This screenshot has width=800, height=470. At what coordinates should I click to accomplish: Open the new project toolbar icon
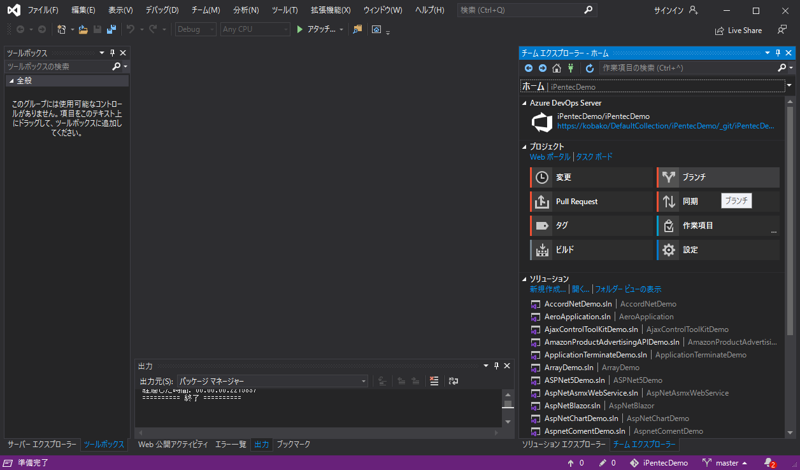point(62,30)
